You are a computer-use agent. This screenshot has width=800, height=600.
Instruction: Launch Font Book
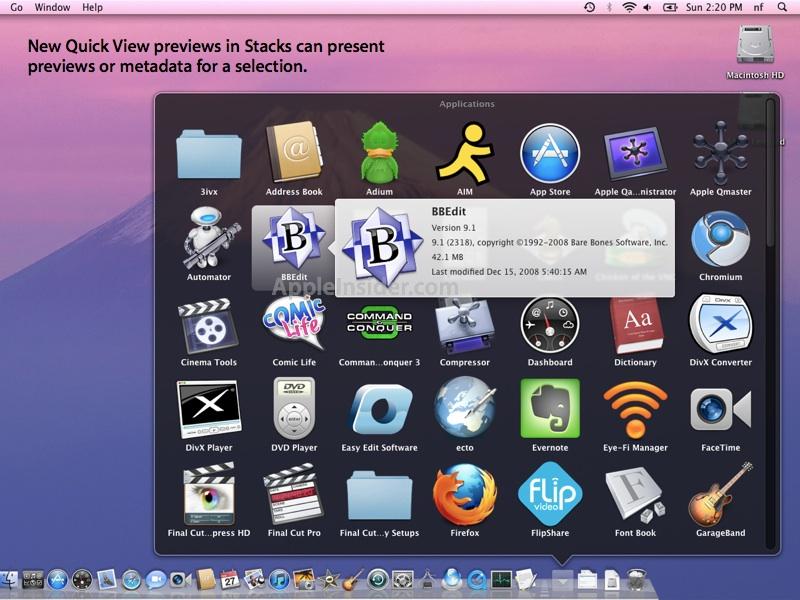635,496
